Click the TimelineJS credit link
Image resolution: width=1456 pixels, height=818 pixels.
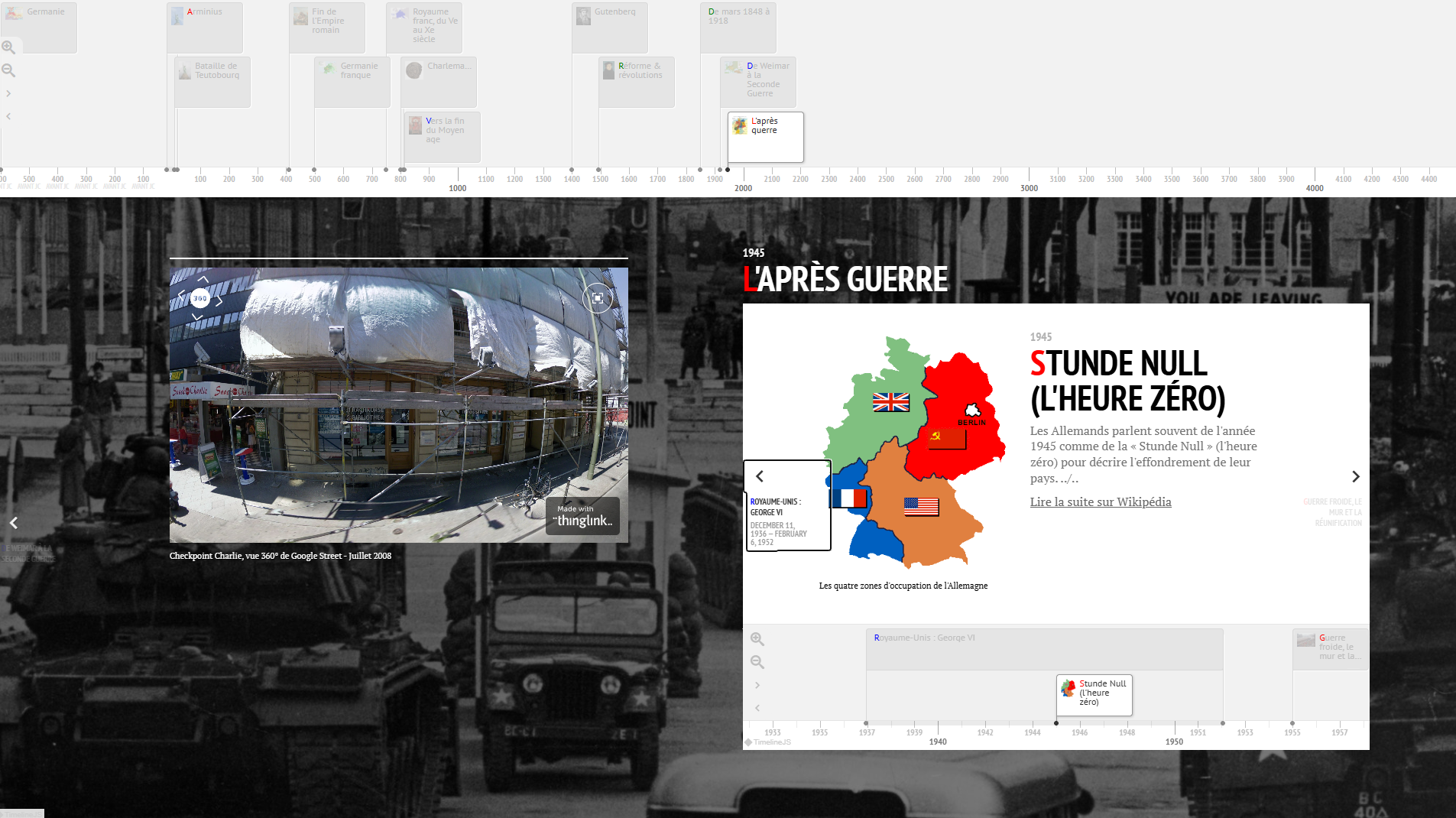pyautogui.click(x=769, y=742)
